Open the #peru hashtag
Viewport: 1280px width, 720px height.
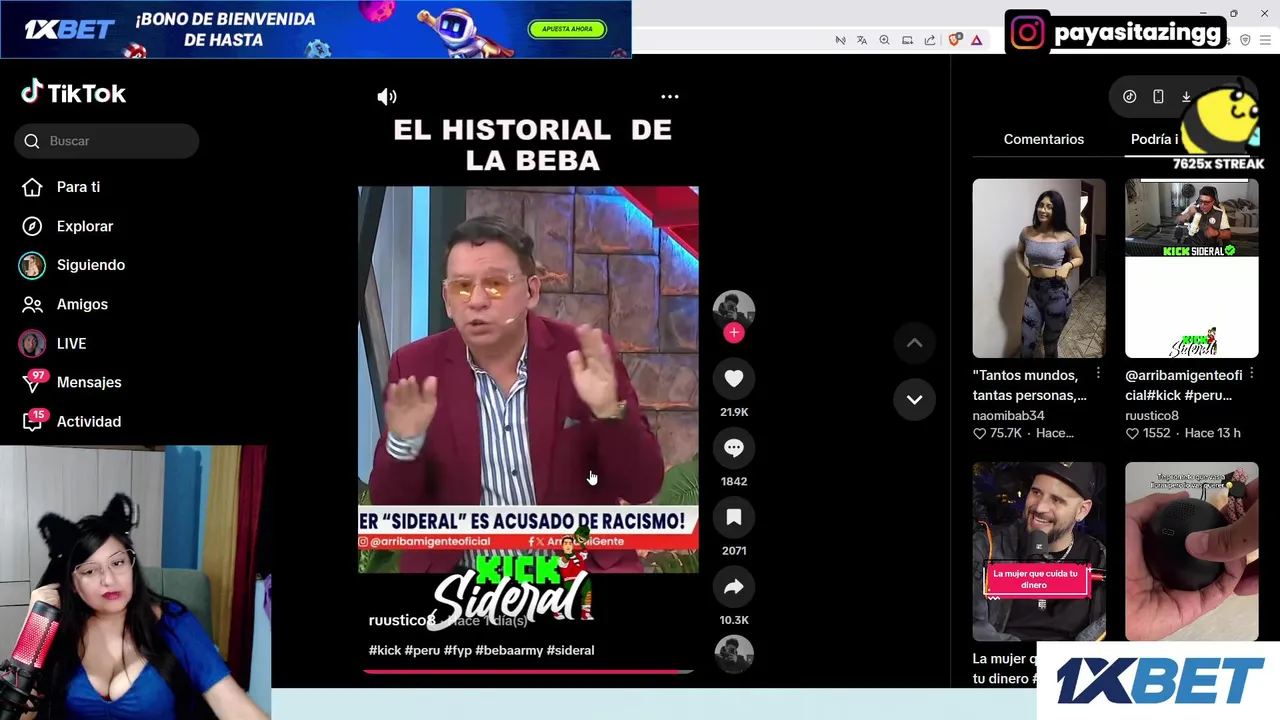[422, 650]
